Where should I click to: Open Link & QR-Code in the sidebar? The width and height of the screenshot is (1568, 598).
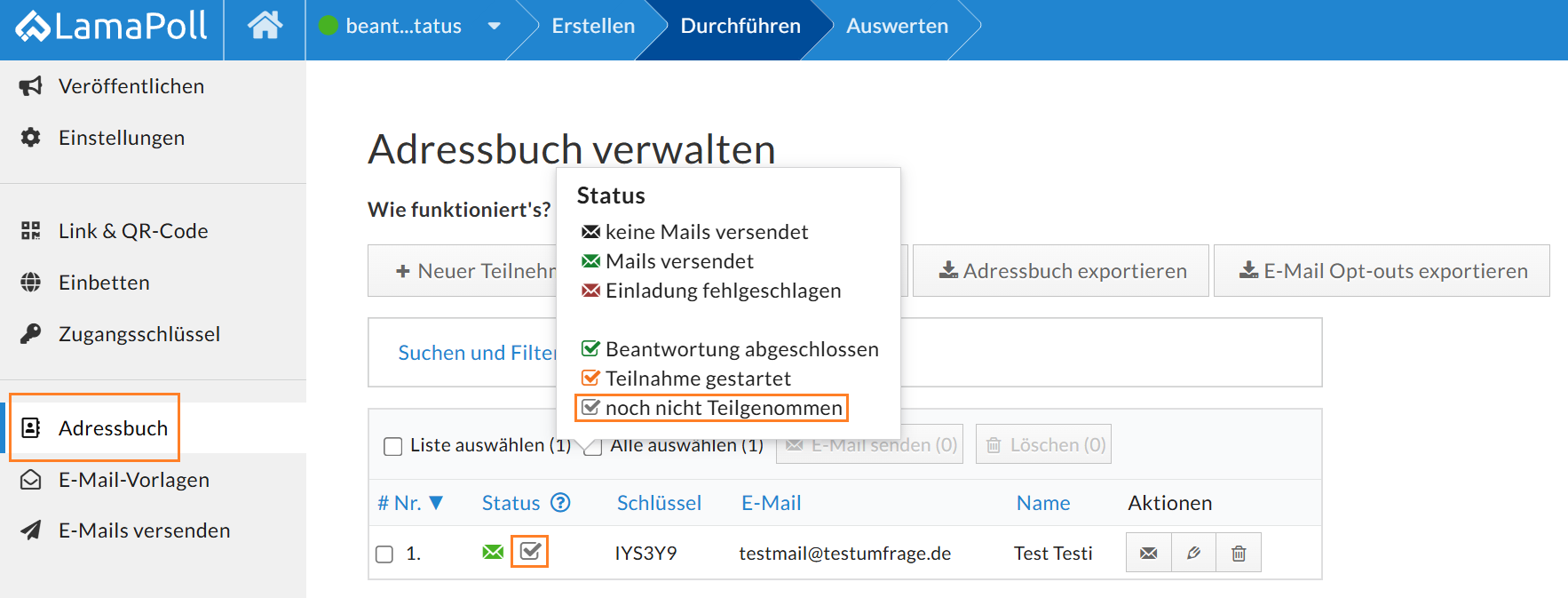pyautogui.click(x=133, y=231)
